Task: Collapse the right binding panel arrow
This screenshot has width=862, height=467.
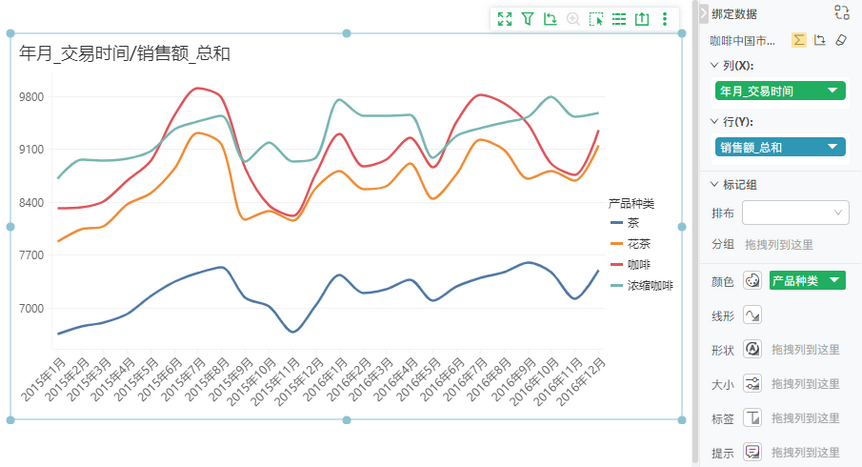Action: pyautogui.click(x=704, y=14)
